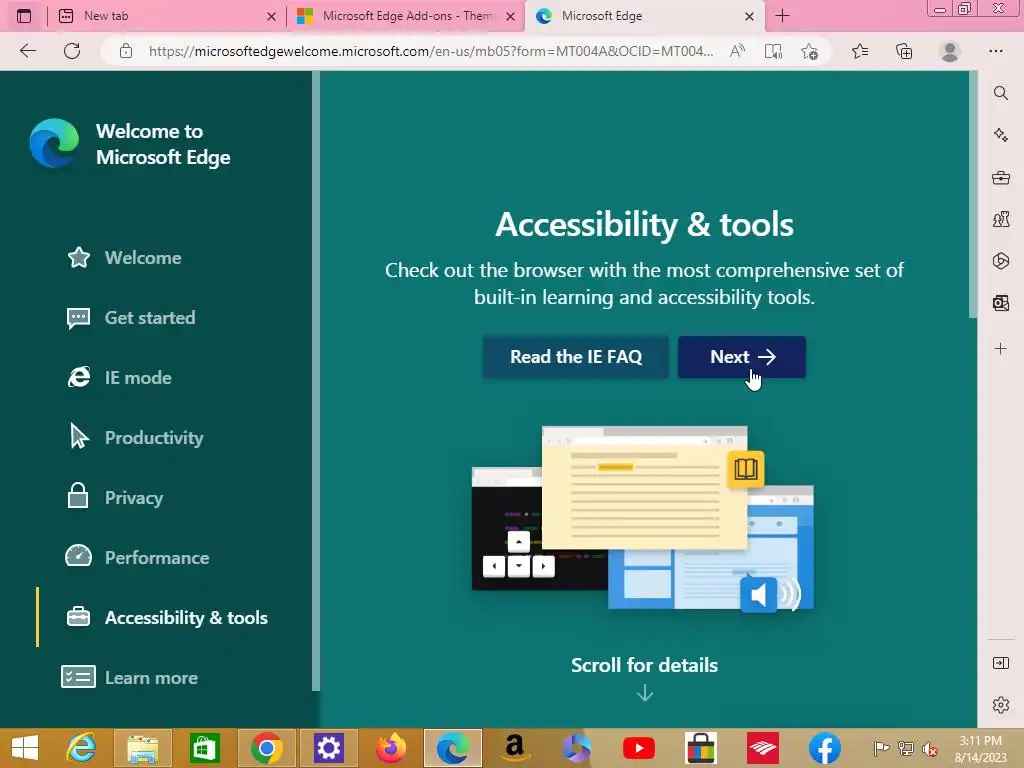The image size is (1024, 768).
Task: Launch Internet Explorer from taskbar
Action: point(82,748)
